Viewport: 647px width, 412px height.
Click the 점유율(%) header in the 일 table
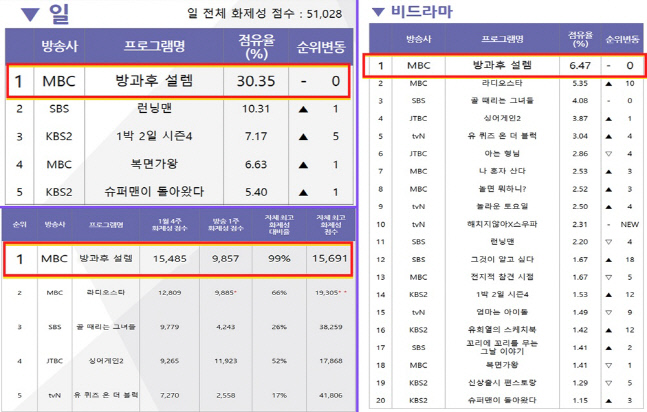(x=256, y=47)
